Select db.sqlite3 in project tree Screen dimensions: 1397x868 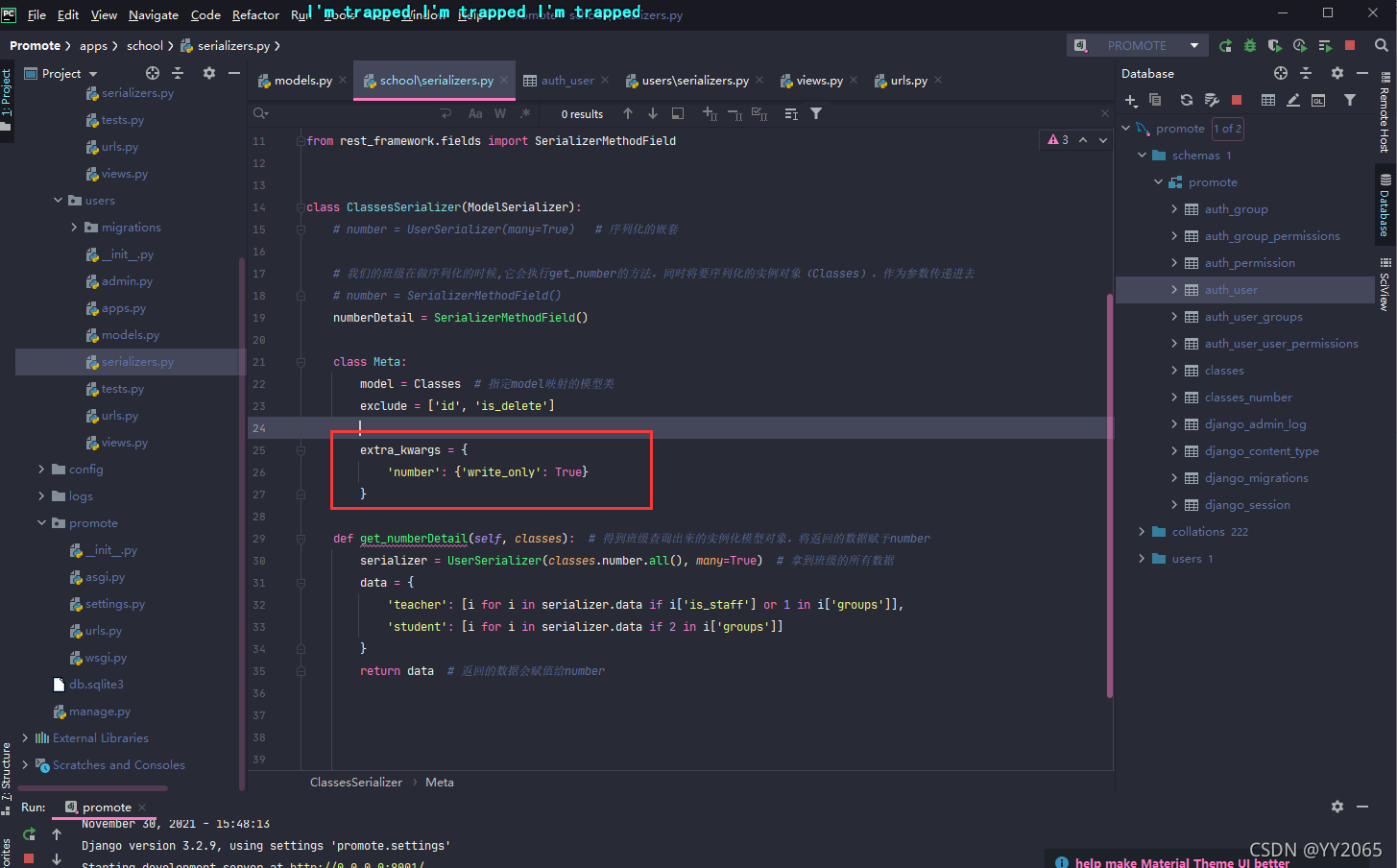[96, 685]
